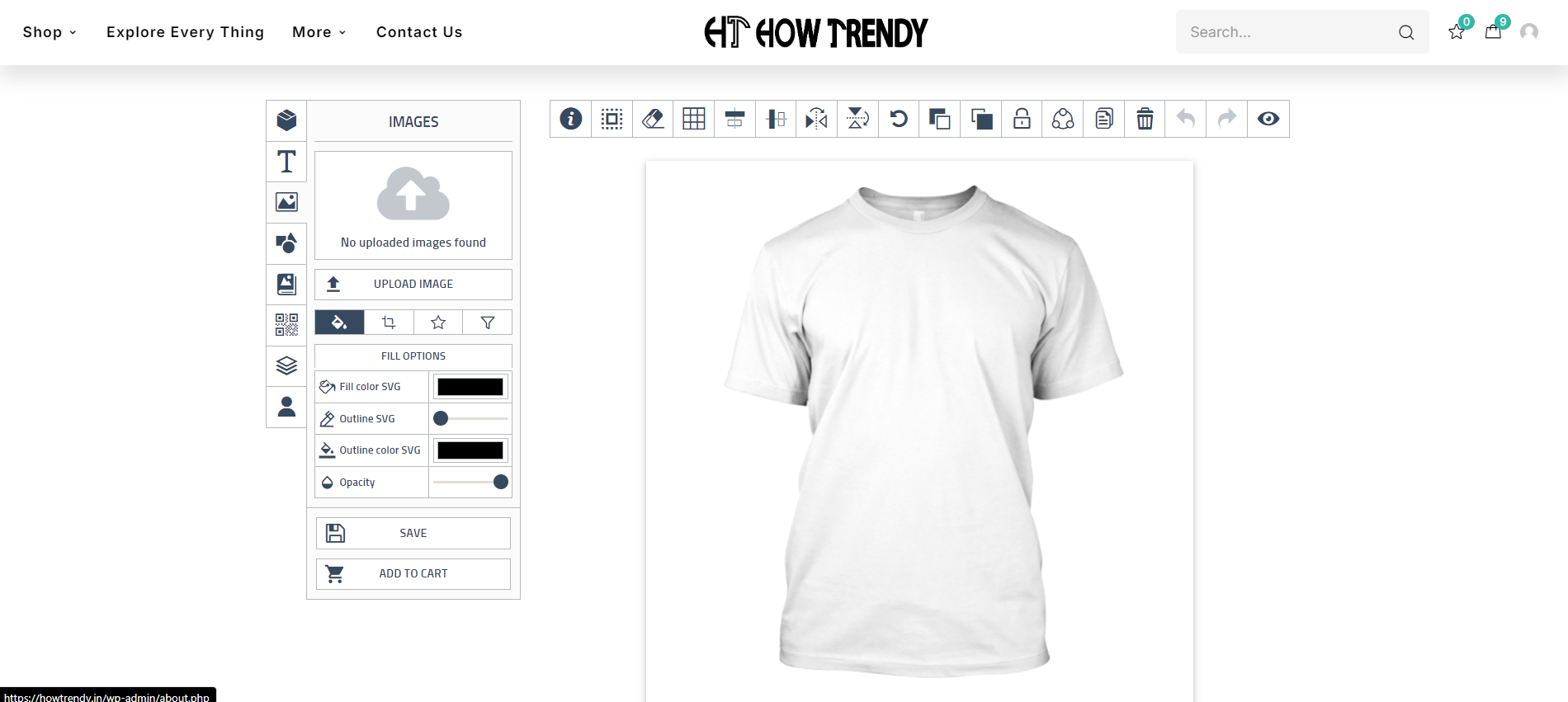
Task: Toggle the lock object icon
Action: point(1022,119)
